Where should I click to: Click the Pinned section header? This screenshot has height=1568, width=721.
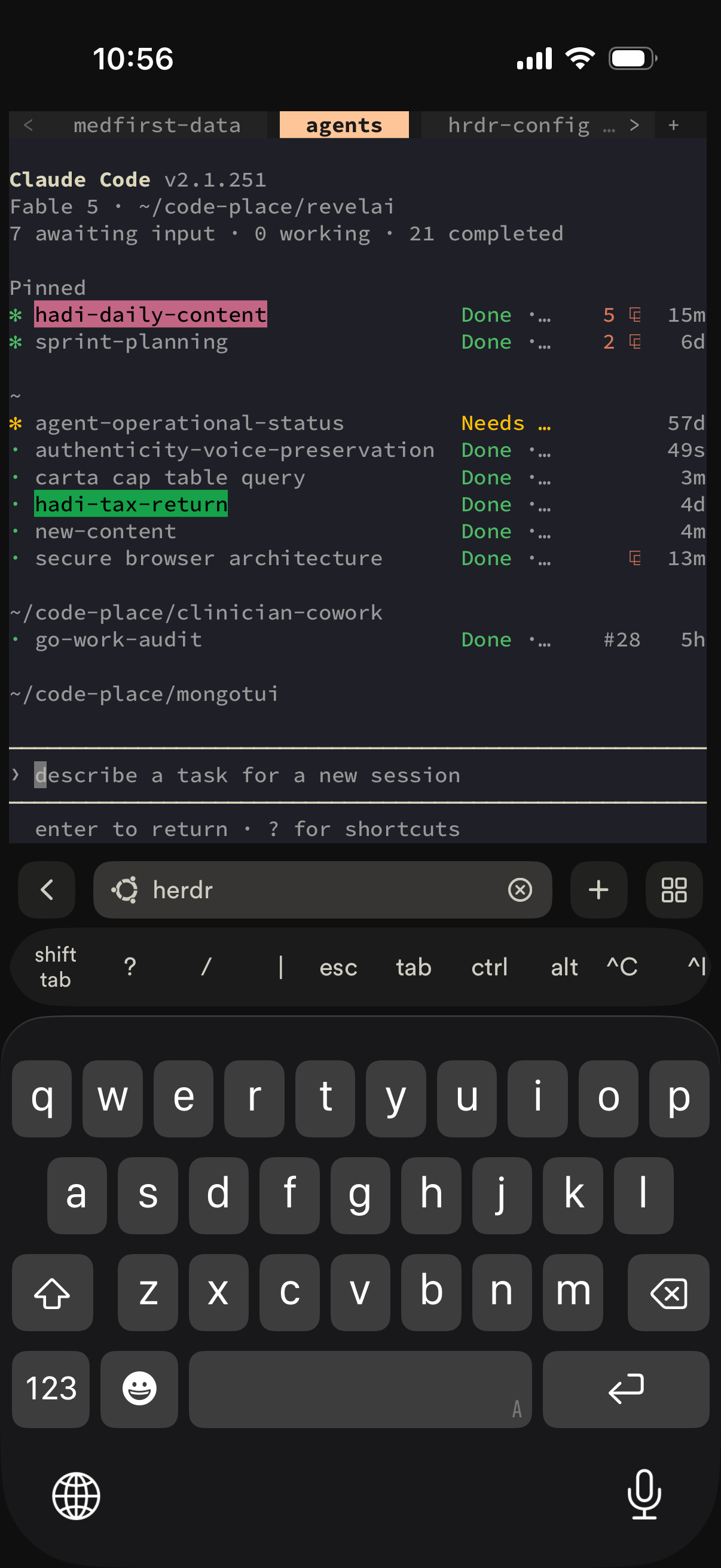pos(47,287)
